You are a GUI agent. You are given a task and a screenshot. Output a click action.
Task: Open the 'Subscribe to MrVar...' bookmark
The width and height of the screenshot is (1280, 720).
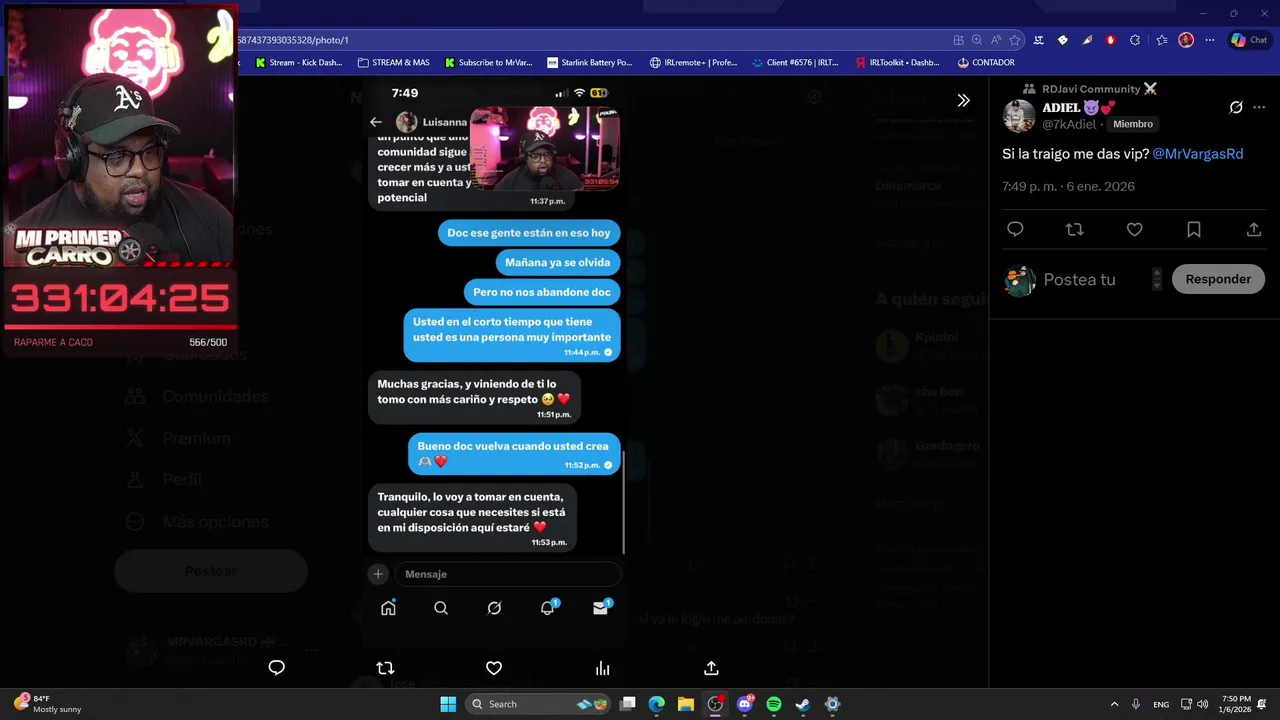coord(488,62)
